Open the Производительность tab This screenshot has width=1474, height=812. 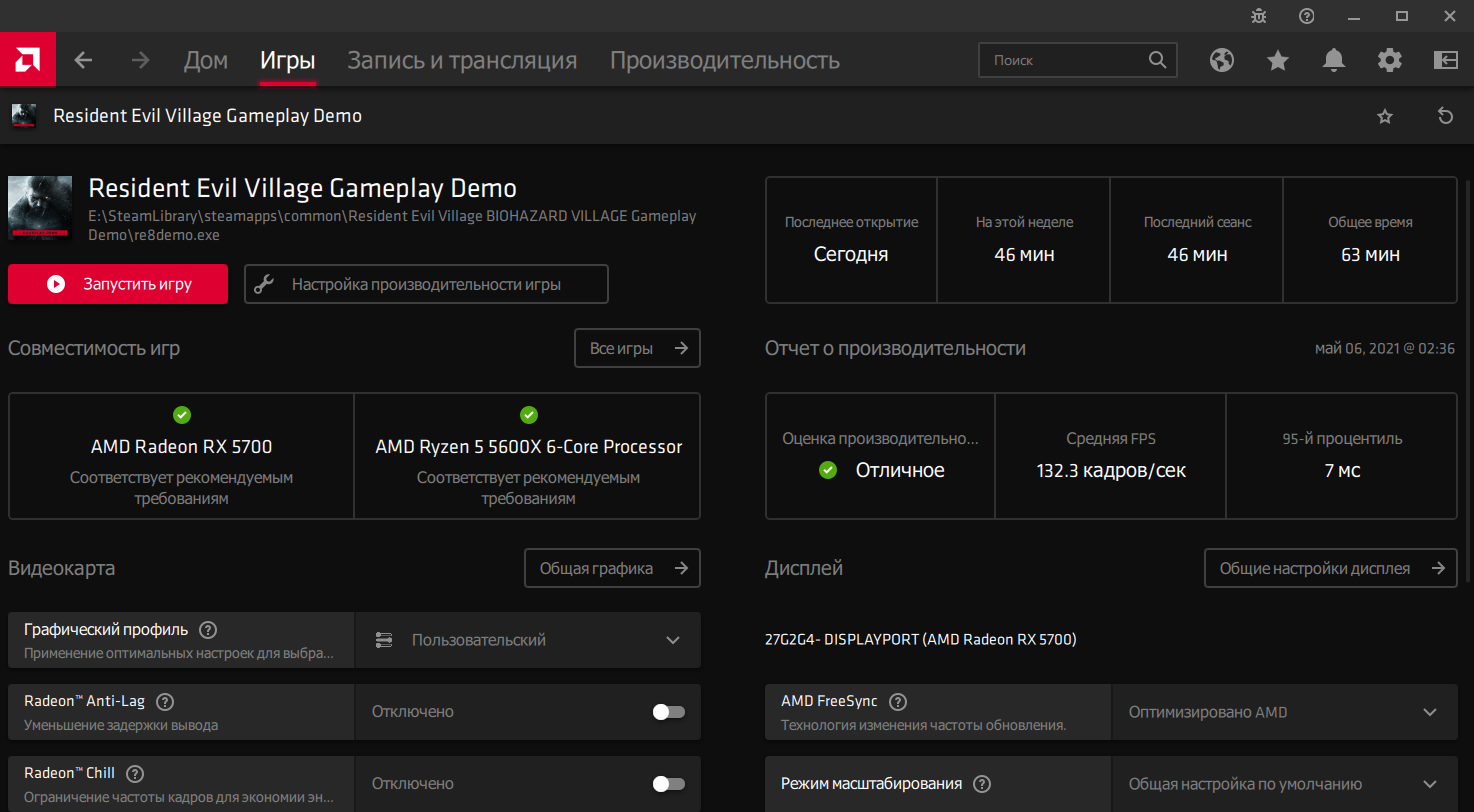coord(725,60)
